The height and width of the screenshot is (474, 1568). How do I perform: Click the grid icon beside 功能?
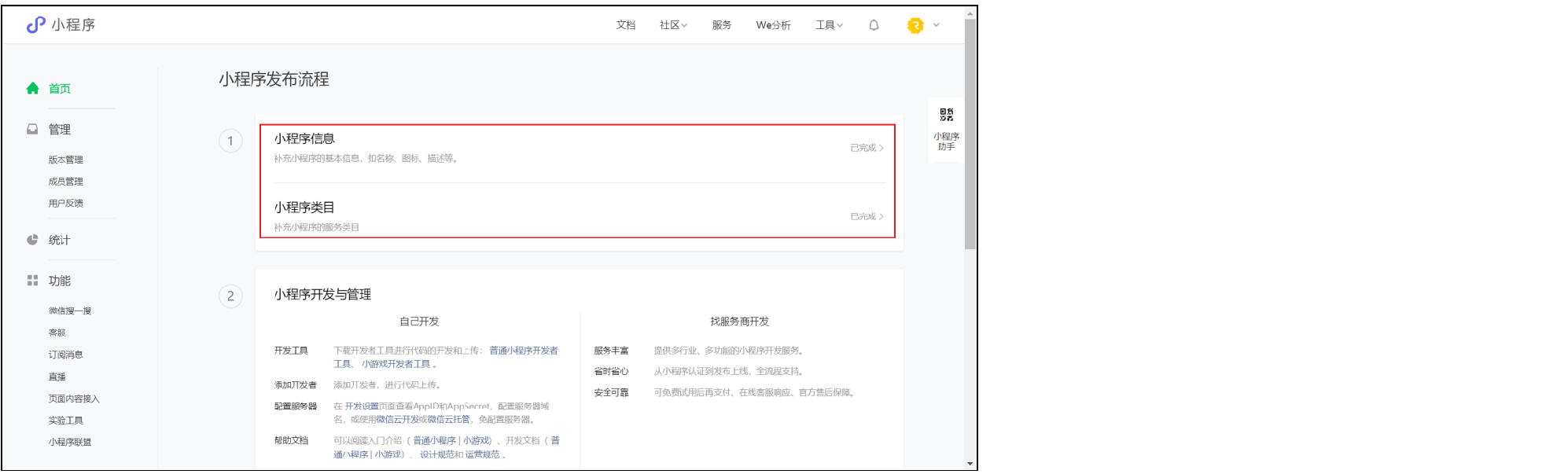(x=32, y=281)
